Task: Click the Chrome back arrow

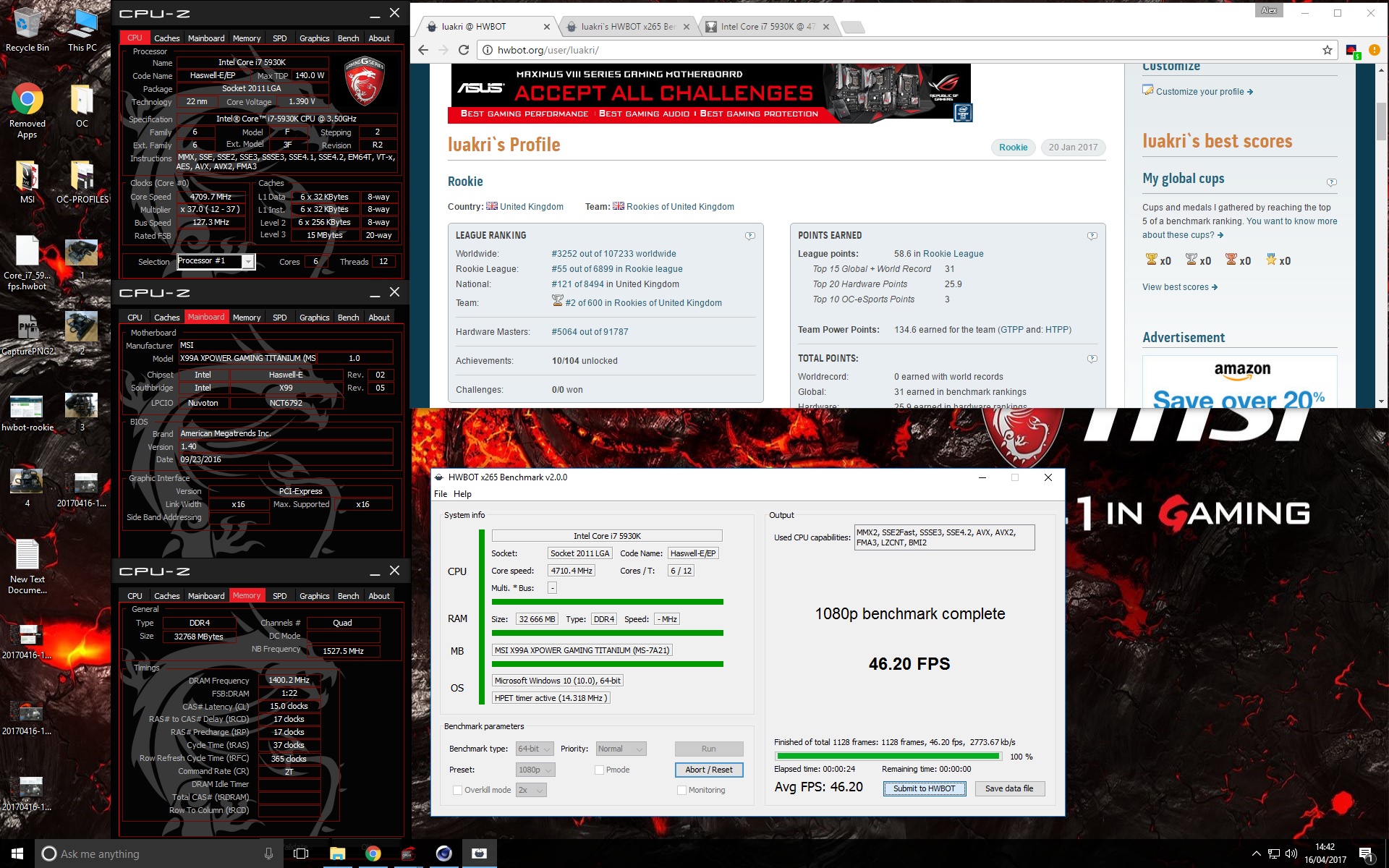Action: [423, 50]
